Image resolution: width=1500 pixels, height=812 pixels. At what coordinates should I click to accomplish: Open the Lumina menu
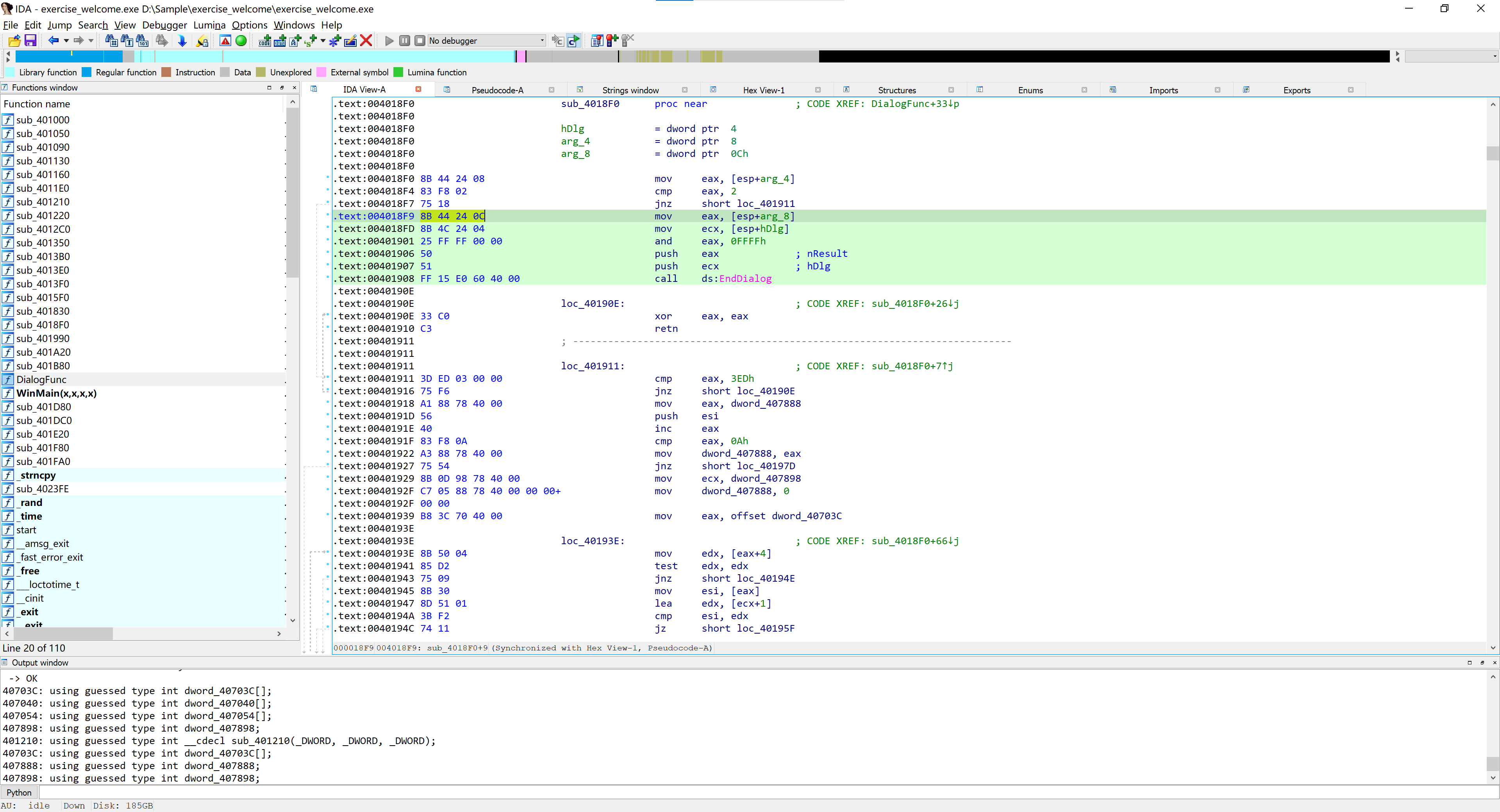pos(209,25)
